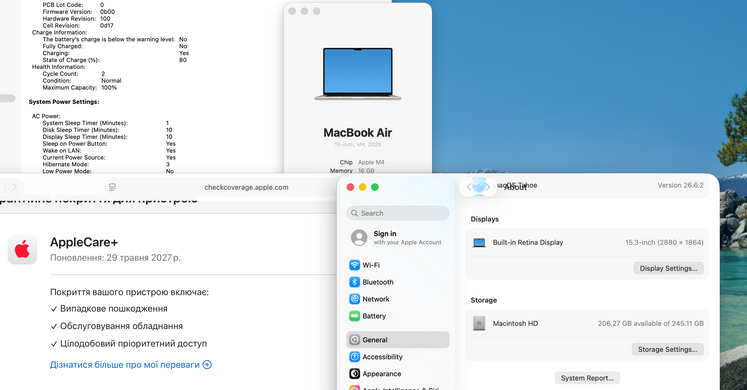
Task: Click the Displays section heading
Action: tap(485, 219)
